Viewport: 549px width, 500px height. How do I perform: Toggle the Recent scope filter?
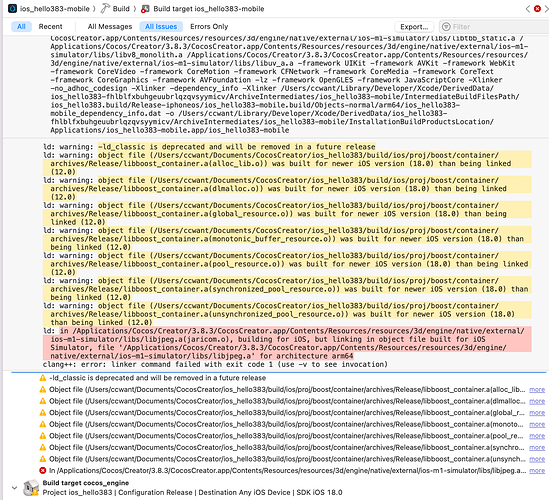(x=50, y=27)
